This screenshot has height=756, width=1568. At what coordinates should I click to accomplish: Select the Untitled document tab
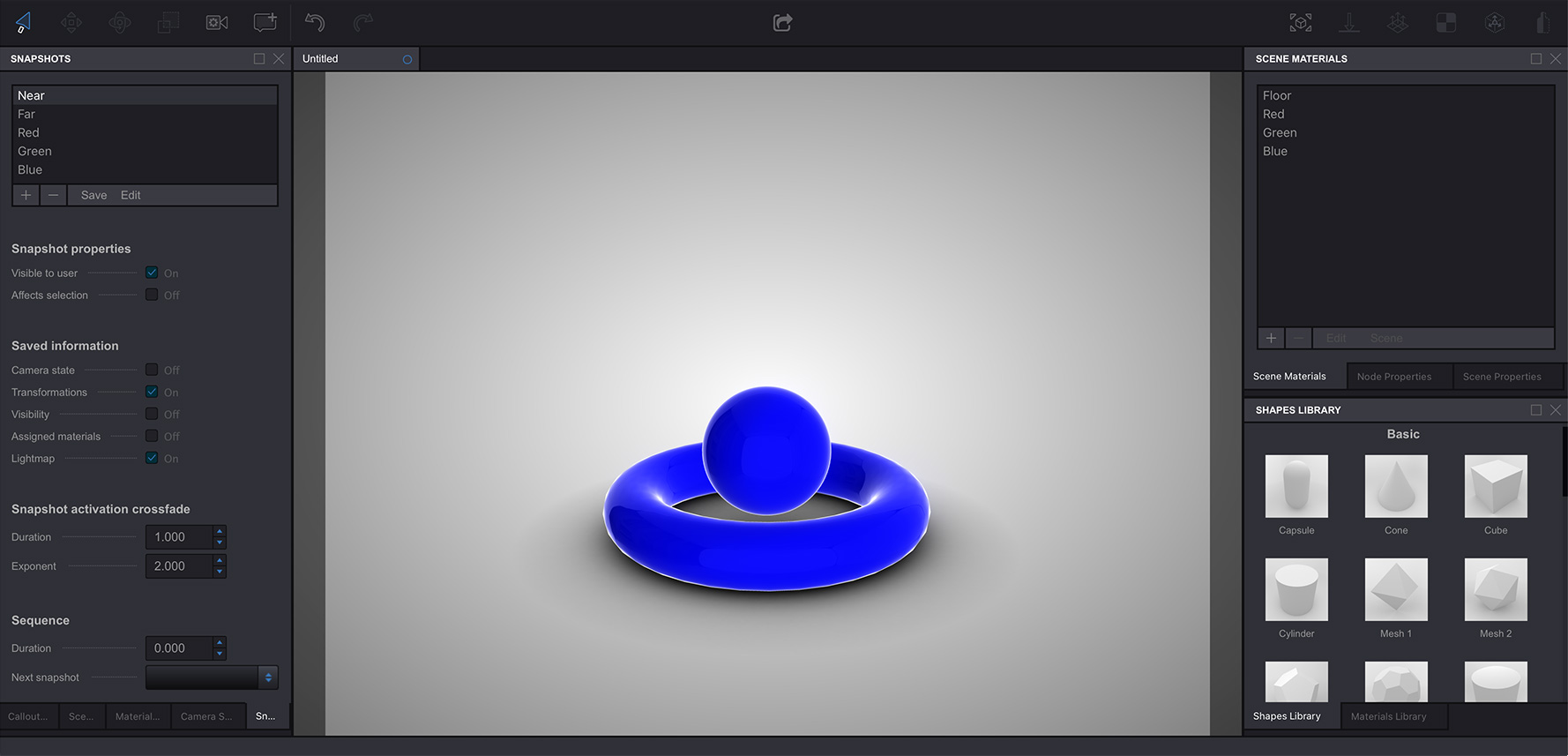point(355,59)
